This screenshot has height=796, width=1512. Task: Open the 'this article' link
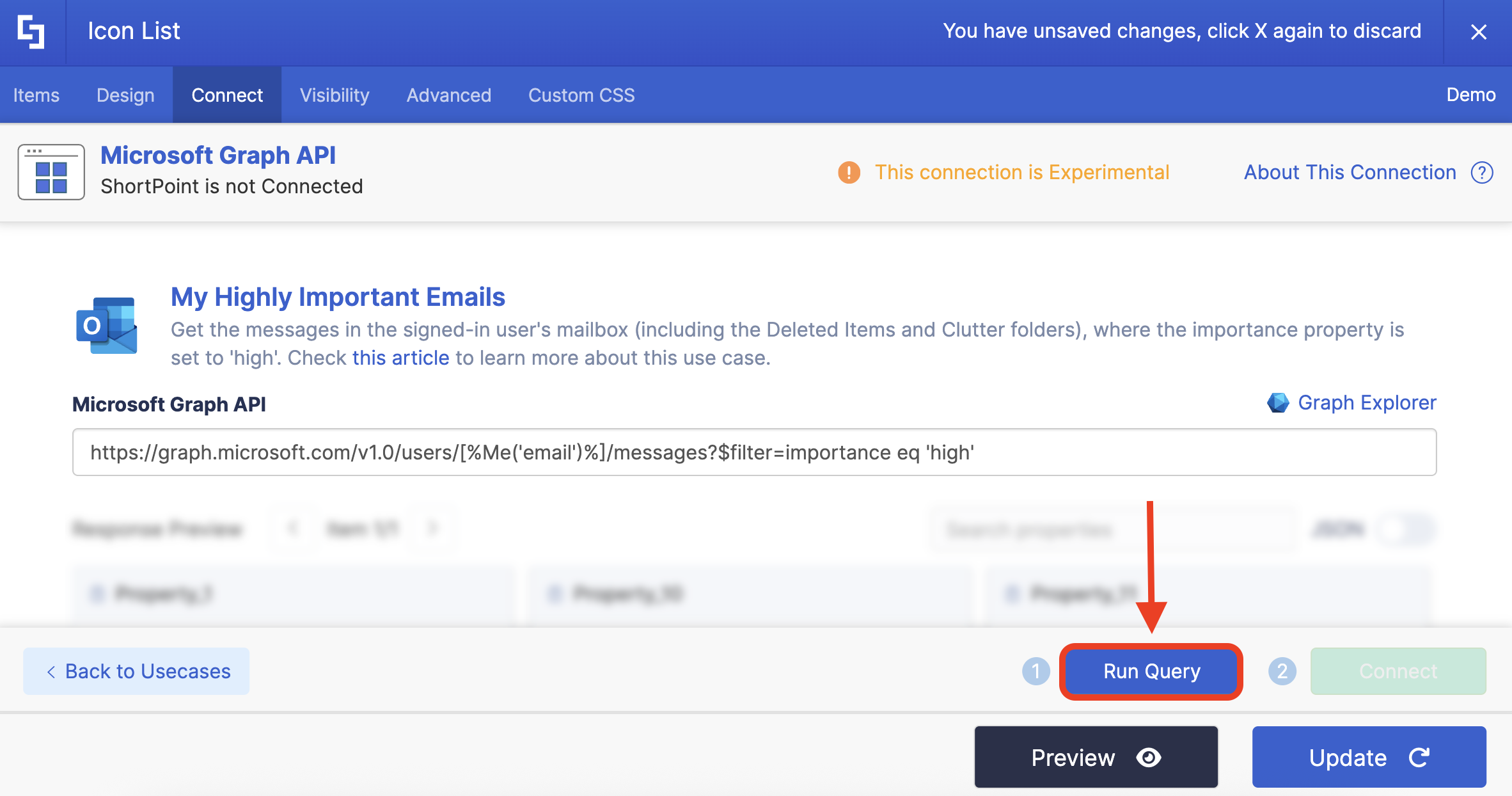click(x=400, y=358)
